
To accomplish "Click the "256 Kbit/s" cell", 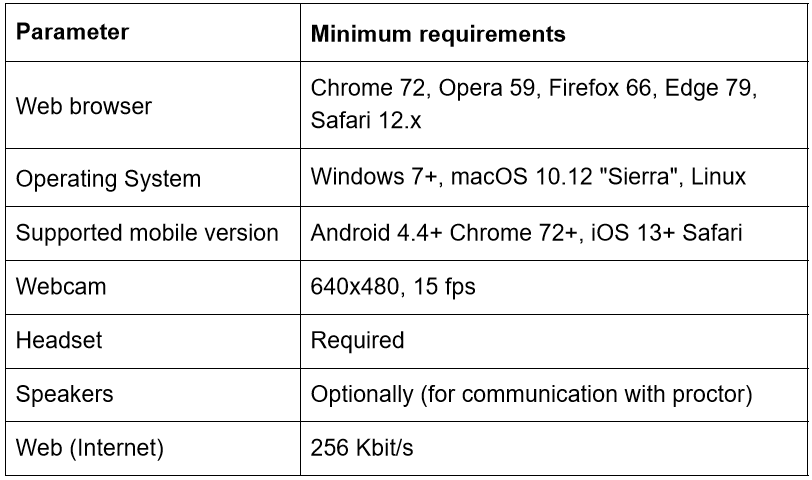I will click(362, 448).
